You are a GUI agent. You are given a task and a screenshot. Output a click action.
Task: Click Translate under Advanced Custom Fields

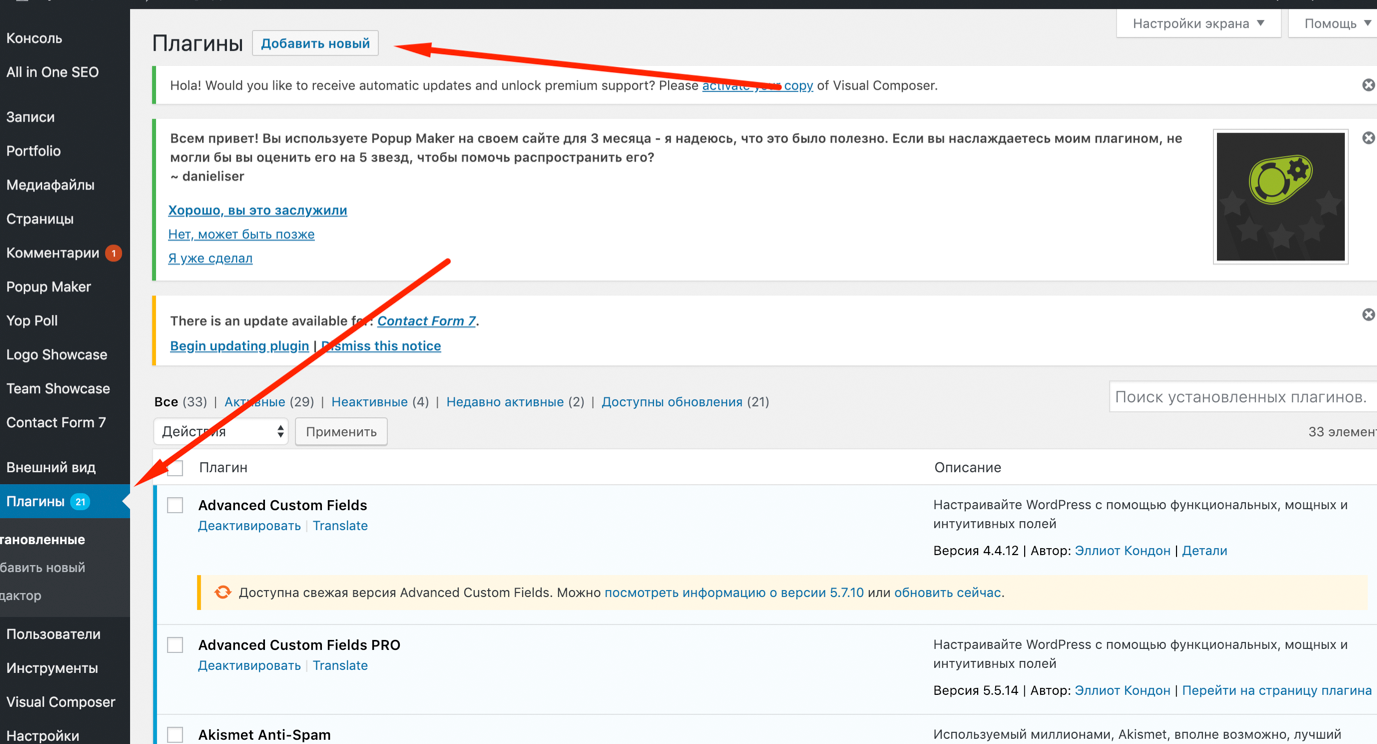pyautogui.click(x=340, y=526)
